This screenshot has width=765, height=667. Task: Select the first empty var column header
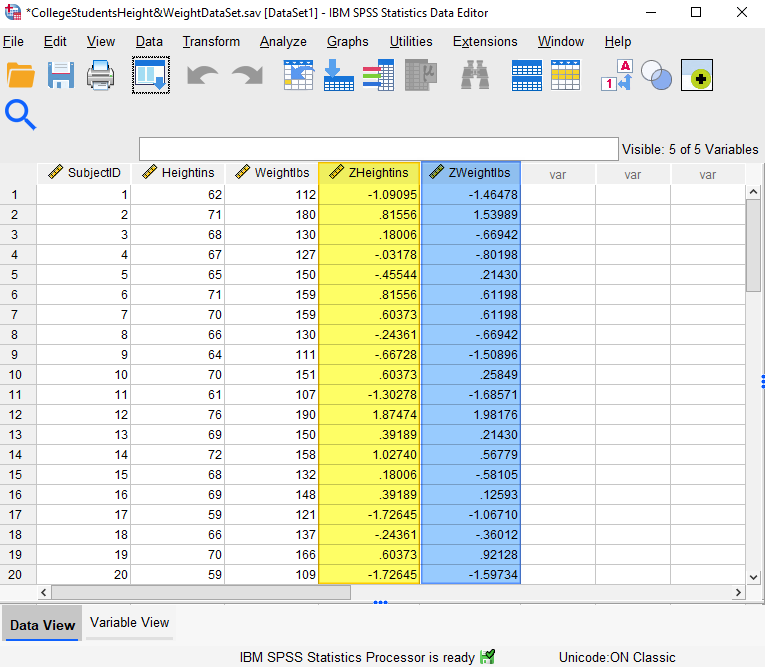[558, 174]
